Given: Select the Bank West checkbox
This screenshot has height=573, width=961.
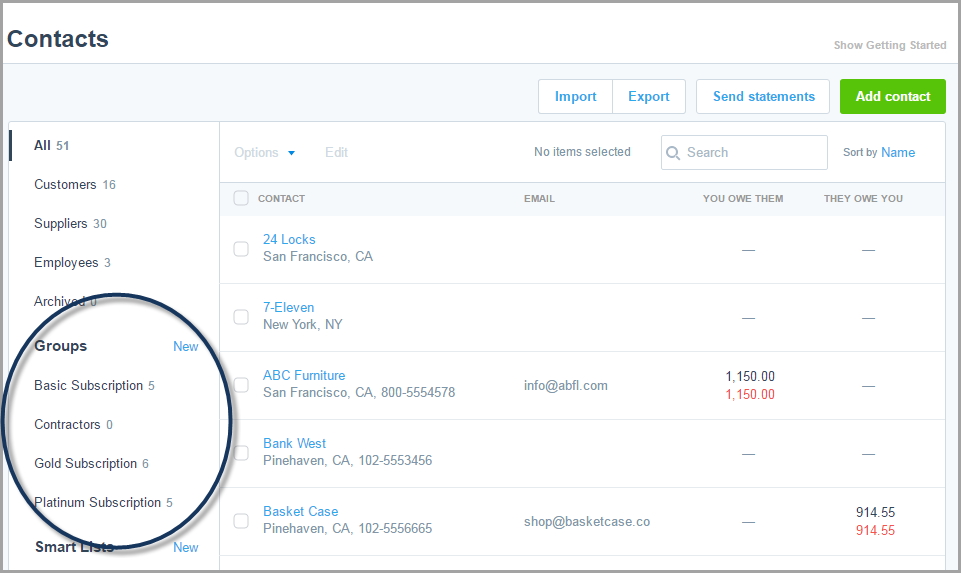Looking at the screenshot, I should (x=241, y=453).
